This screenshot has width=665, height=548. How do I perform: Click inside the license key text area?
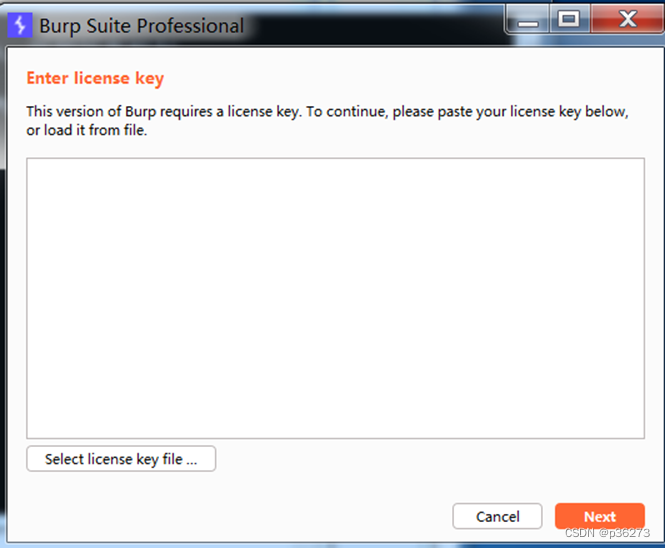click(x=335, y=298)
